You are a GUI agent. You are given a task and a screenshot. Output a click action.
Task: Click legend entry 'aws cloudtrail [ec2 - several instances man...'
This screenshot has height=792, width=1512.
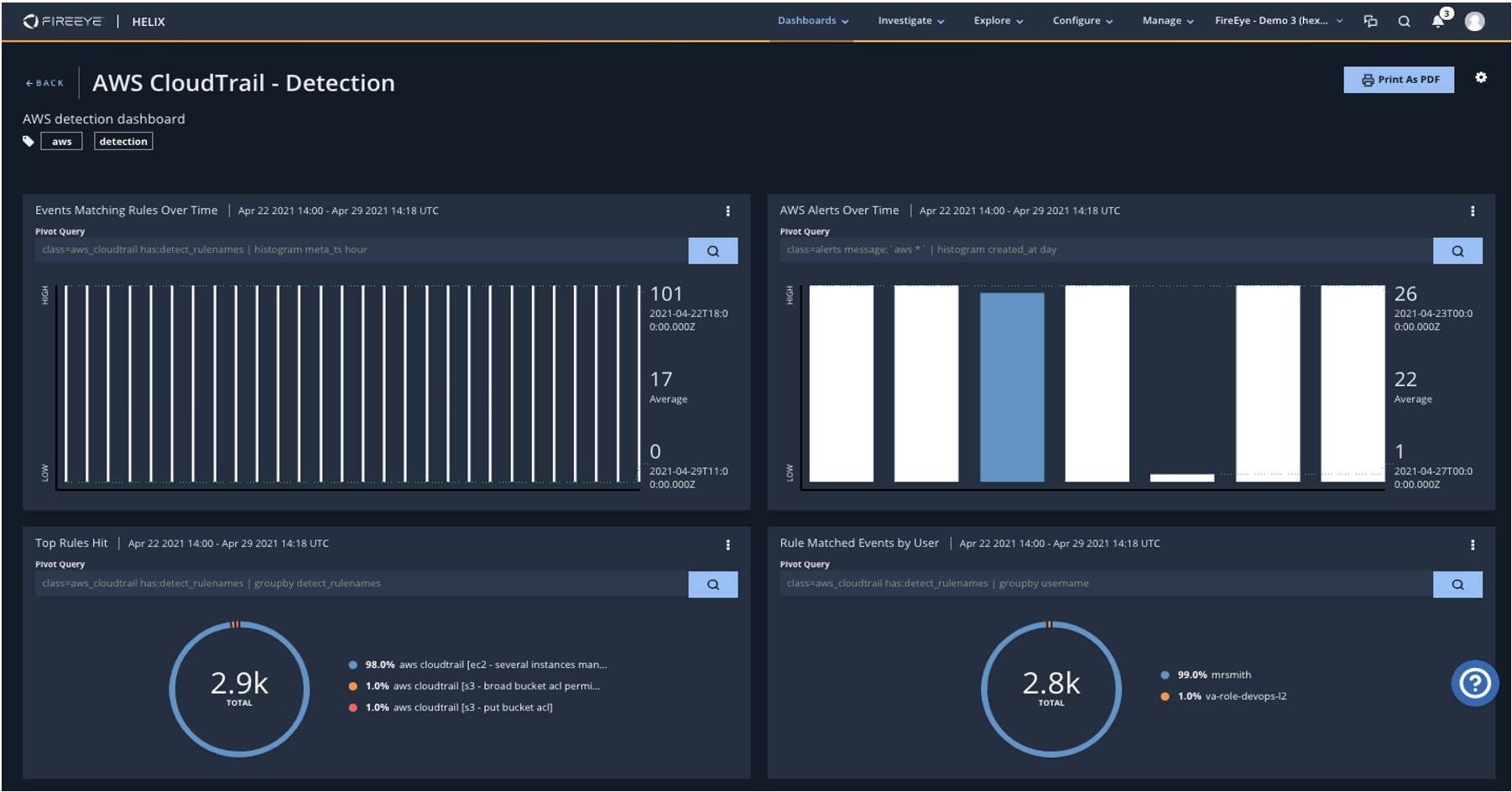tap(503, 665)
